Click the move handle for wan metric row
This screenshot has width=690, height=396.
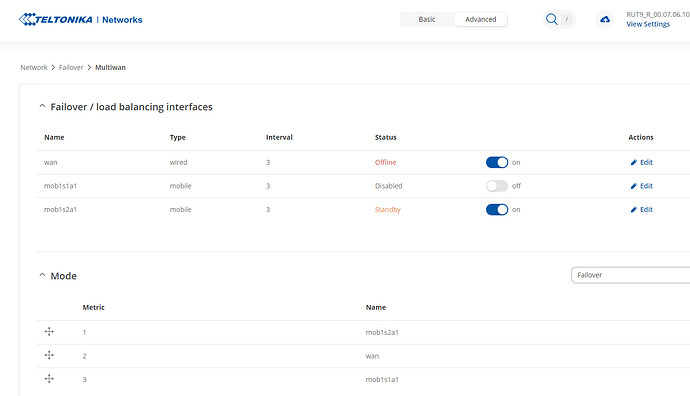(49, 356)
